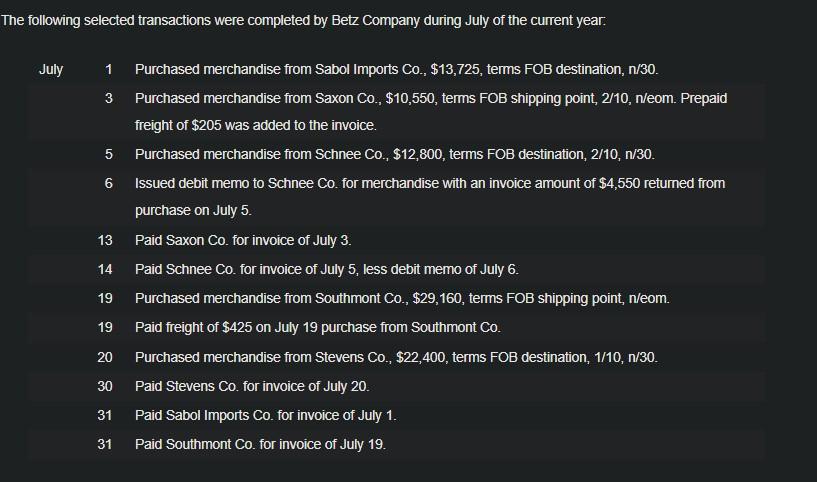This screenshot has height=482, width=817.
Task: Select the Southmont Co. $29,160 purchase row
Action: (x=397, y=299)
